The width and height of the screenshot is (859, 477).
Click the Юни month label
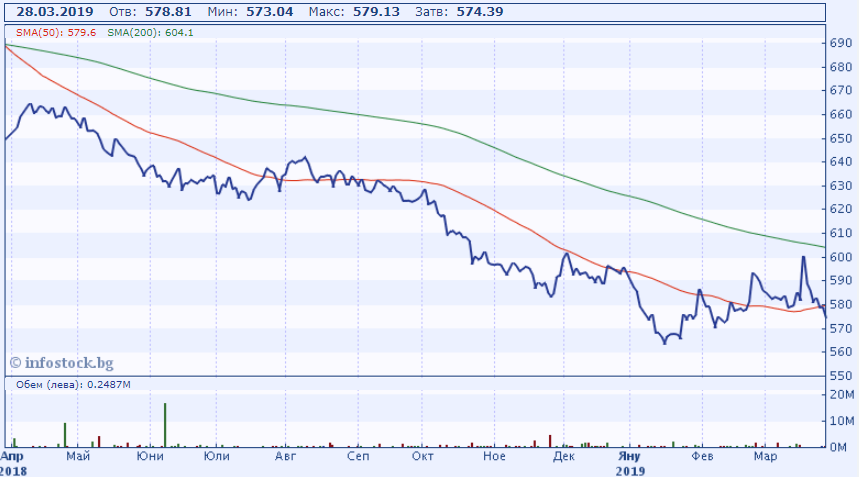[150, 456]
